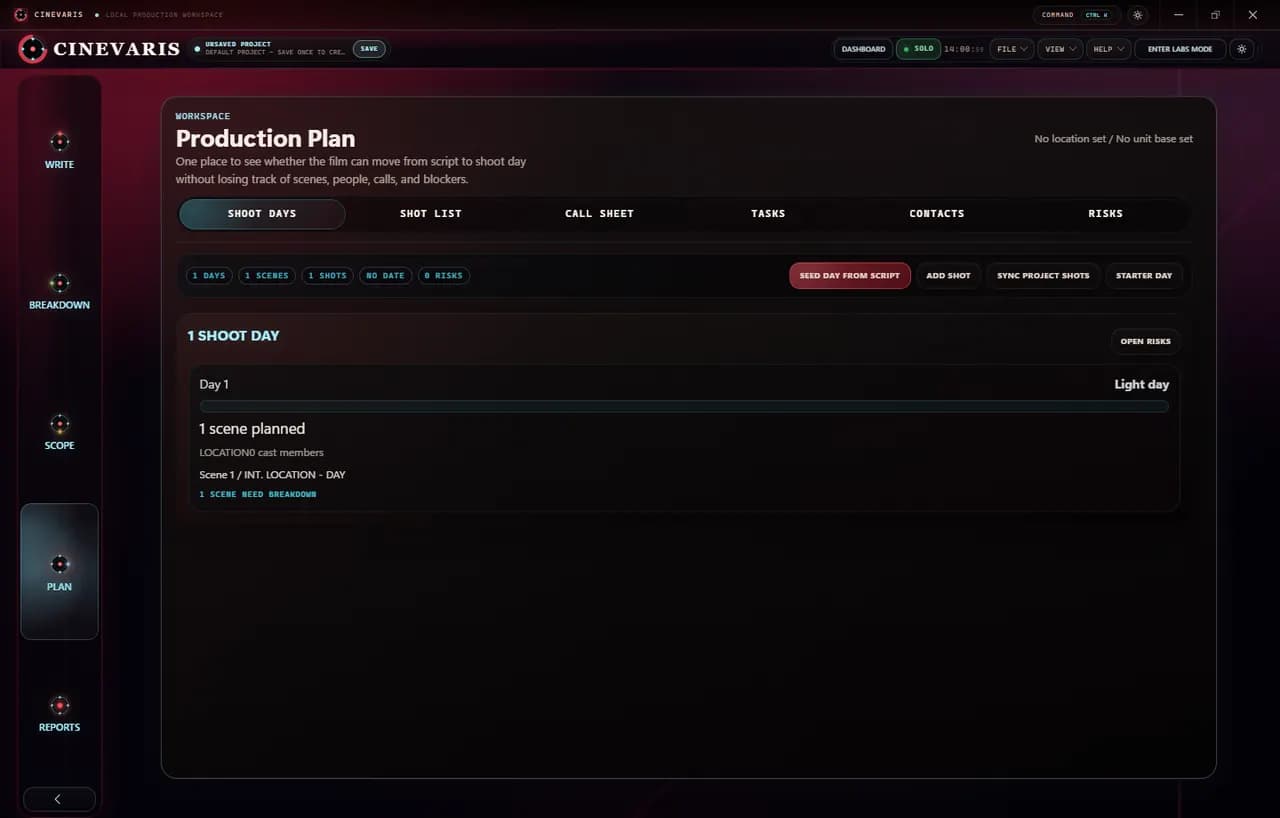
Task: Click '1 Scene Need Breakdown' link
Action: coord(258,495)
